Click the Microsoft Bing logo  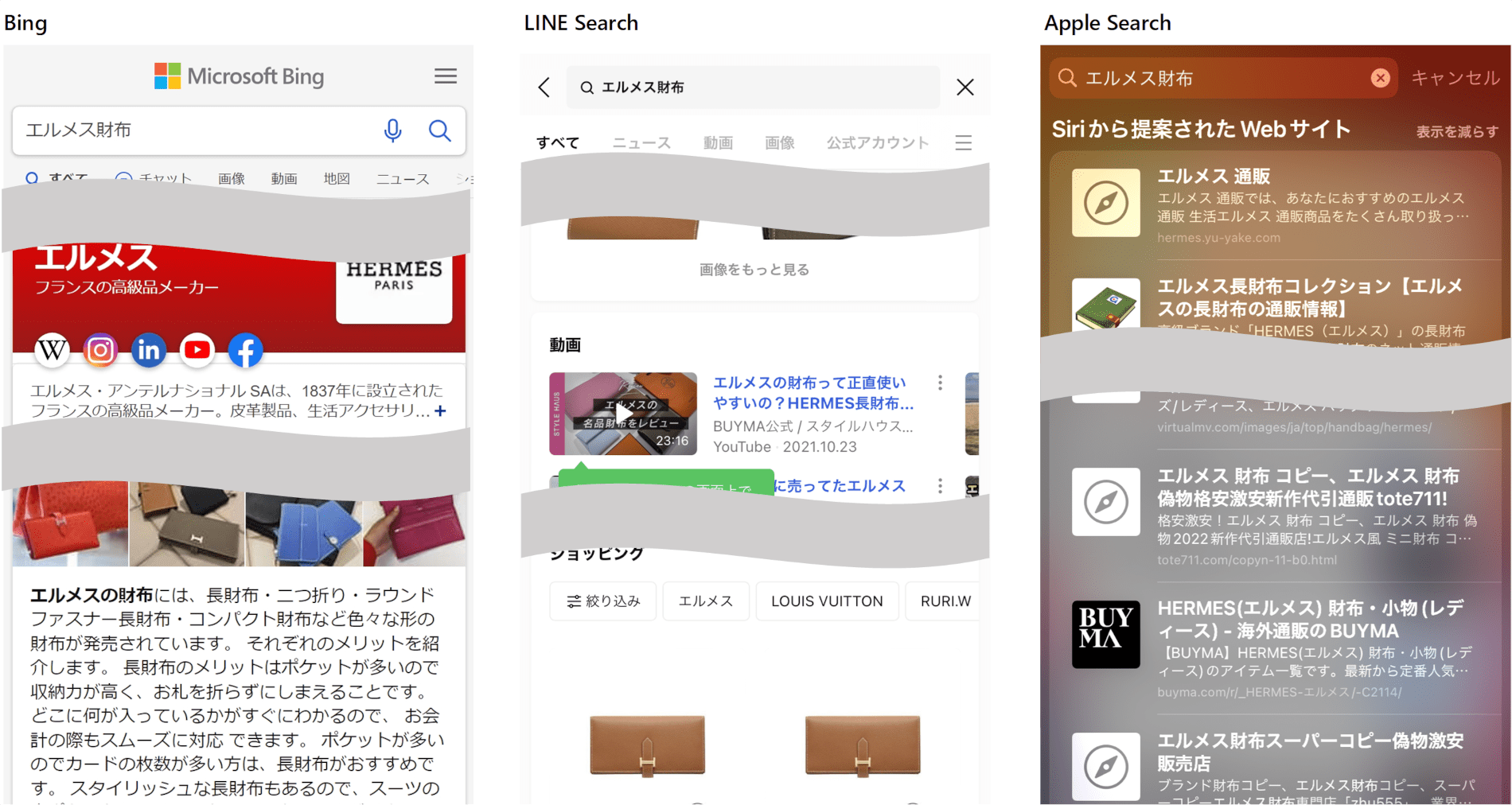point(239,76)
